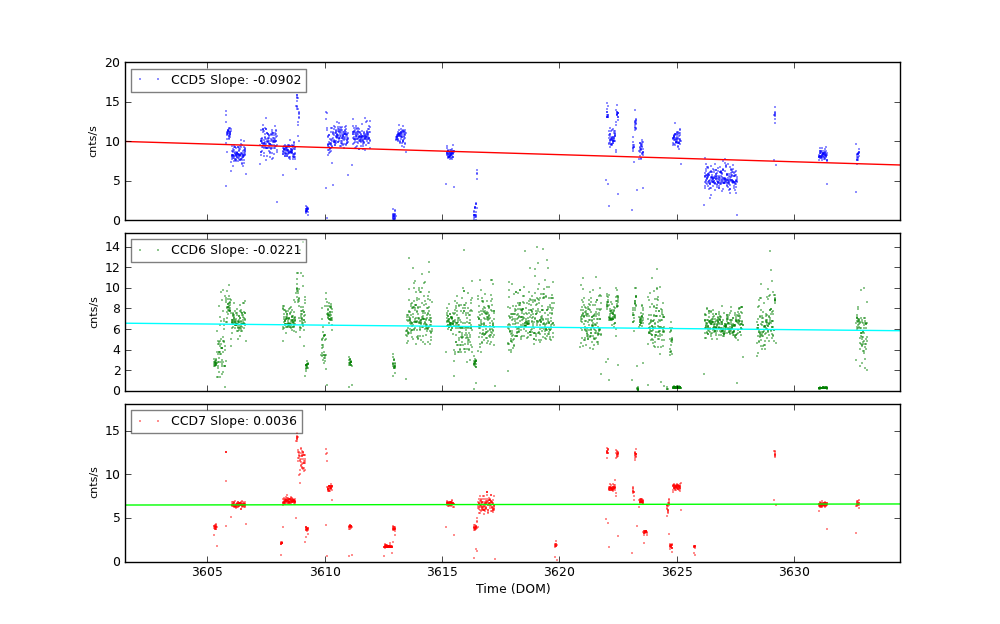
Task: Click the Time (DOM) x-axis label
Action: click(512, 589)
